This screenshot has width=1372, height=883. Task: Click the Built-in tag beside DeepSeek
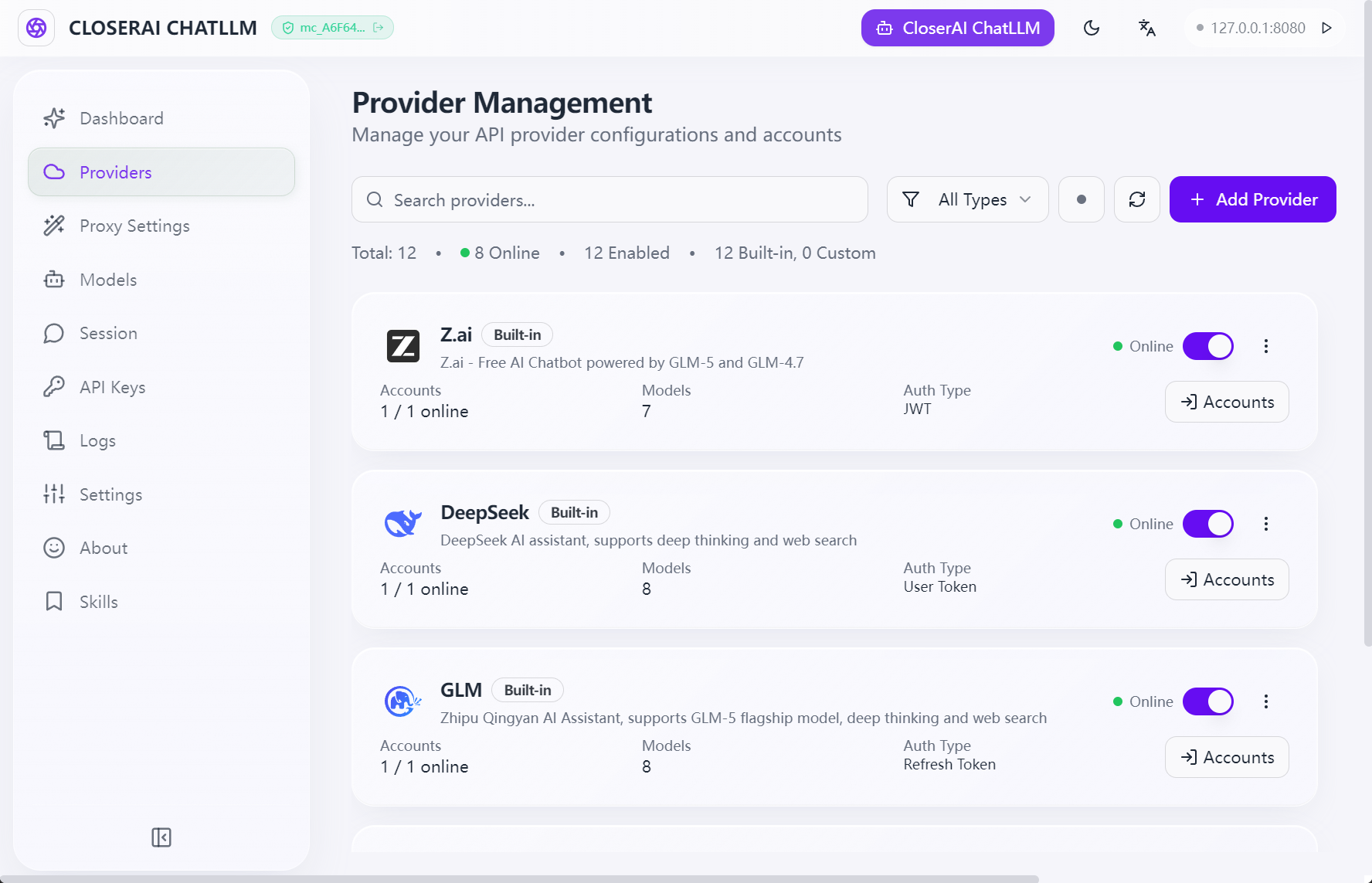[574, 512]
